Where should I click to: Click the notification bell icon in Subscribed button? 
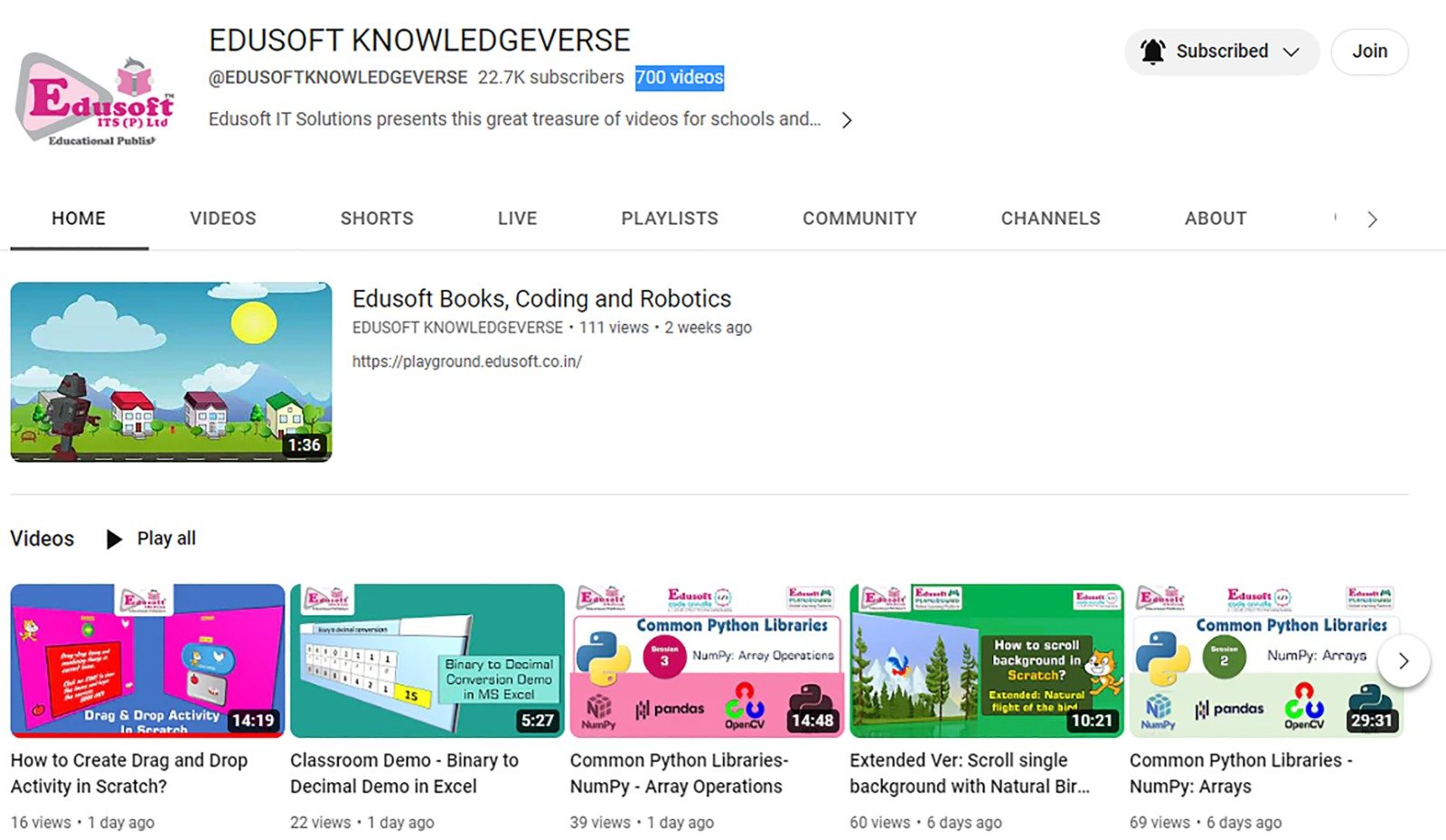[1152, 51]
